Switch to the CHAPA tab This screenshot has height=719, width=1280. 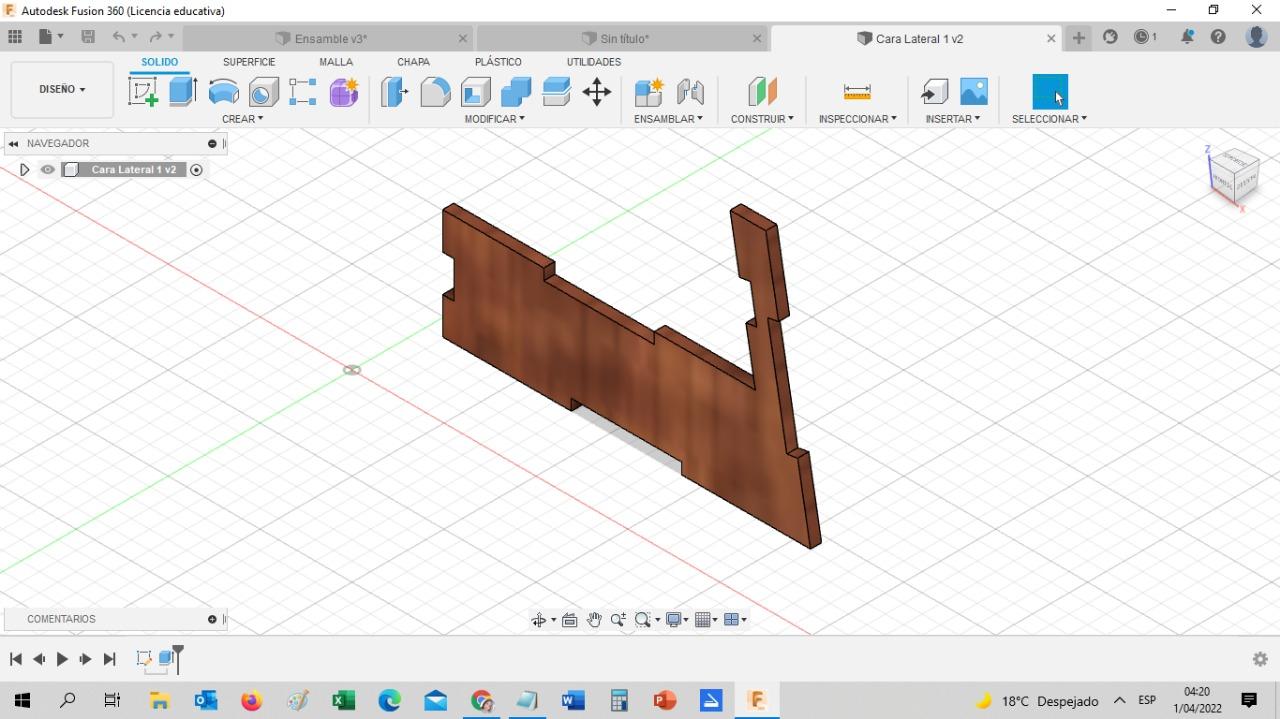(413, 62)
